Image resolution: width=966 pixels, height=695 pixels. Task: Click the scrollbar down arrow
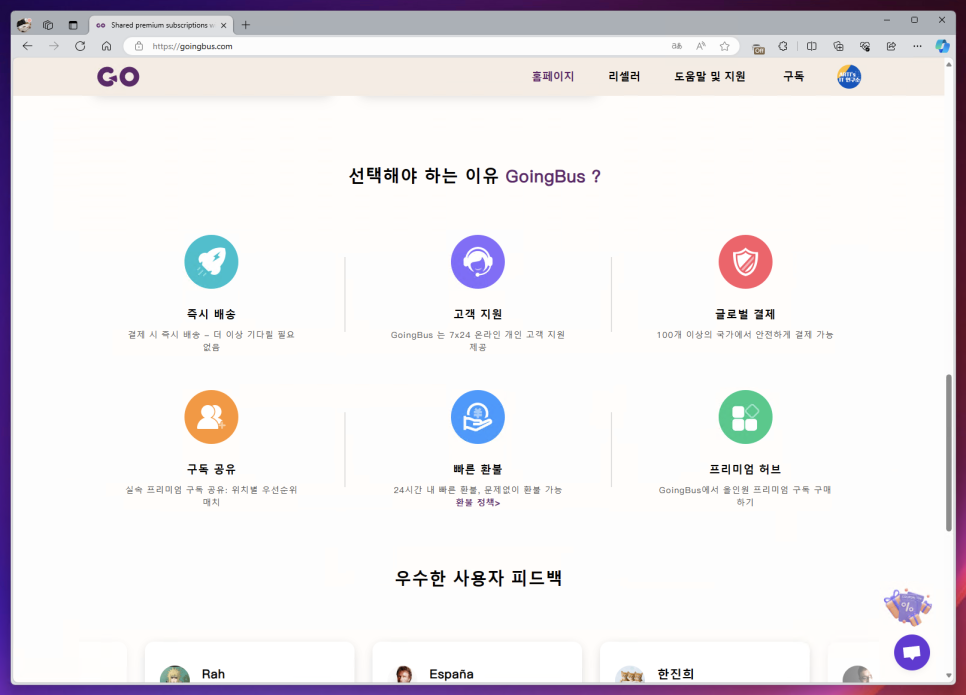pyautogui.click(x=949, y=676)
